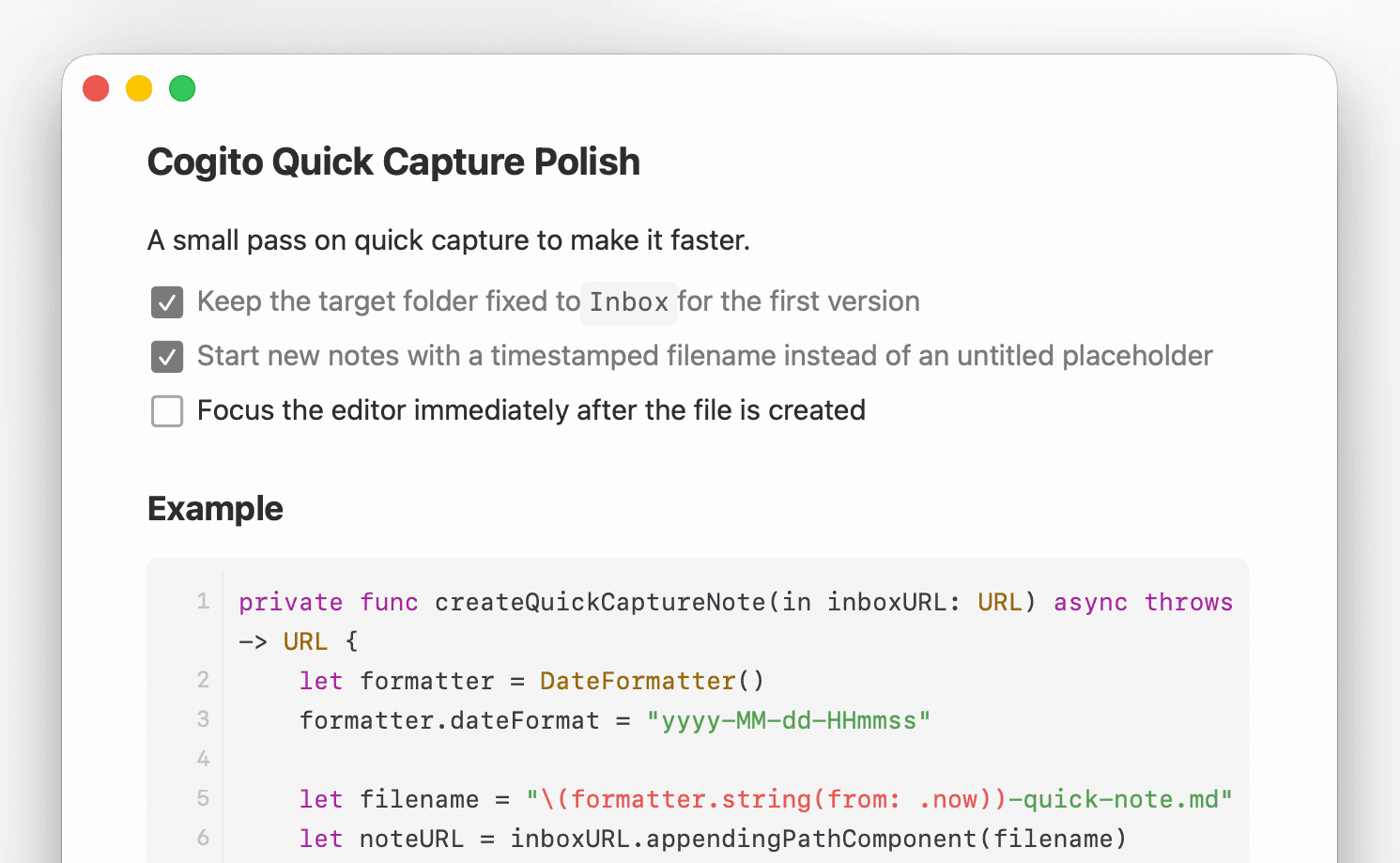
Task: Click the 'A small pass on quick capture' paragraph
Action: [449, 240]
